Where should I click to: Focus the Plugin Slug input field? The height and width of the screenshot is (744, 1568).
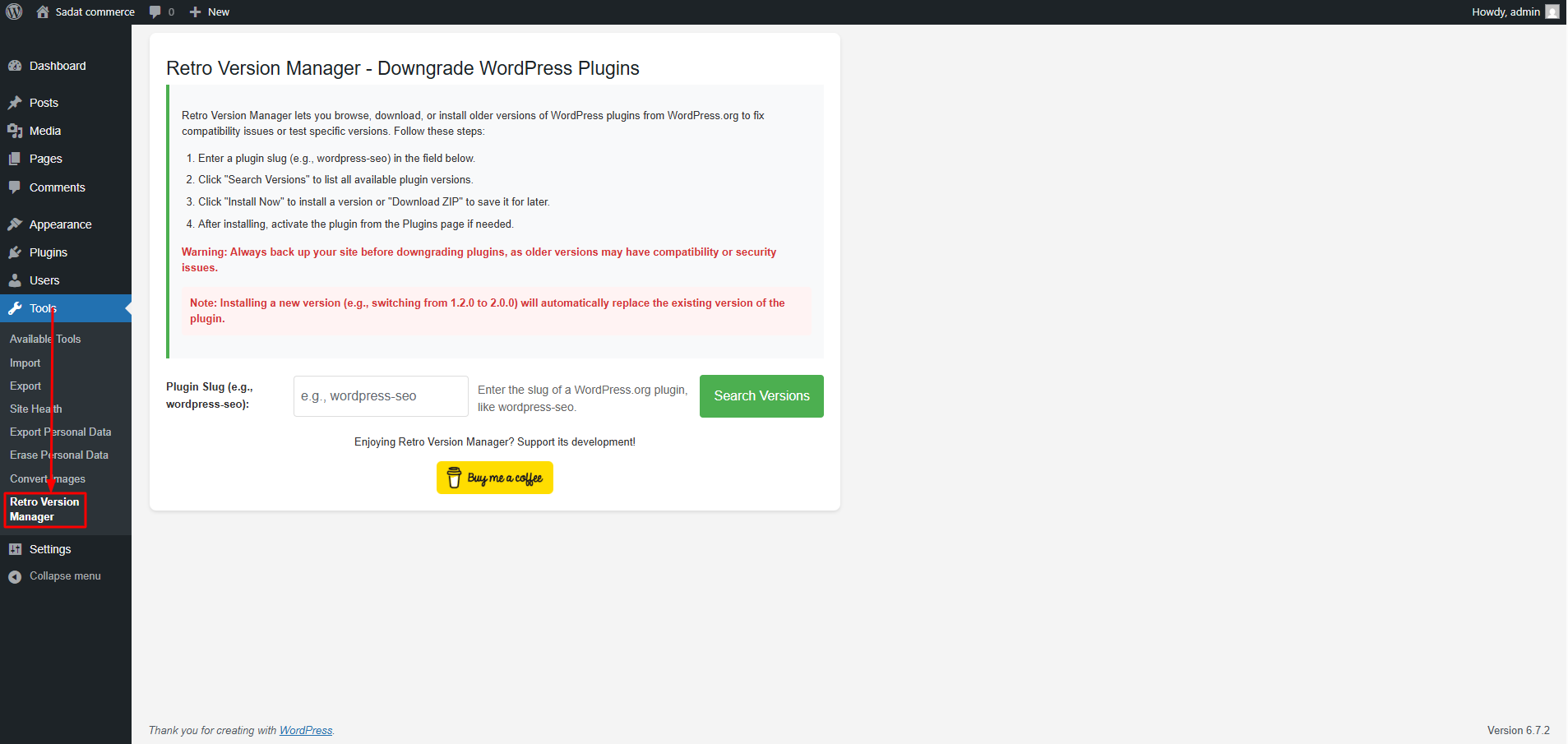(381, 396)
